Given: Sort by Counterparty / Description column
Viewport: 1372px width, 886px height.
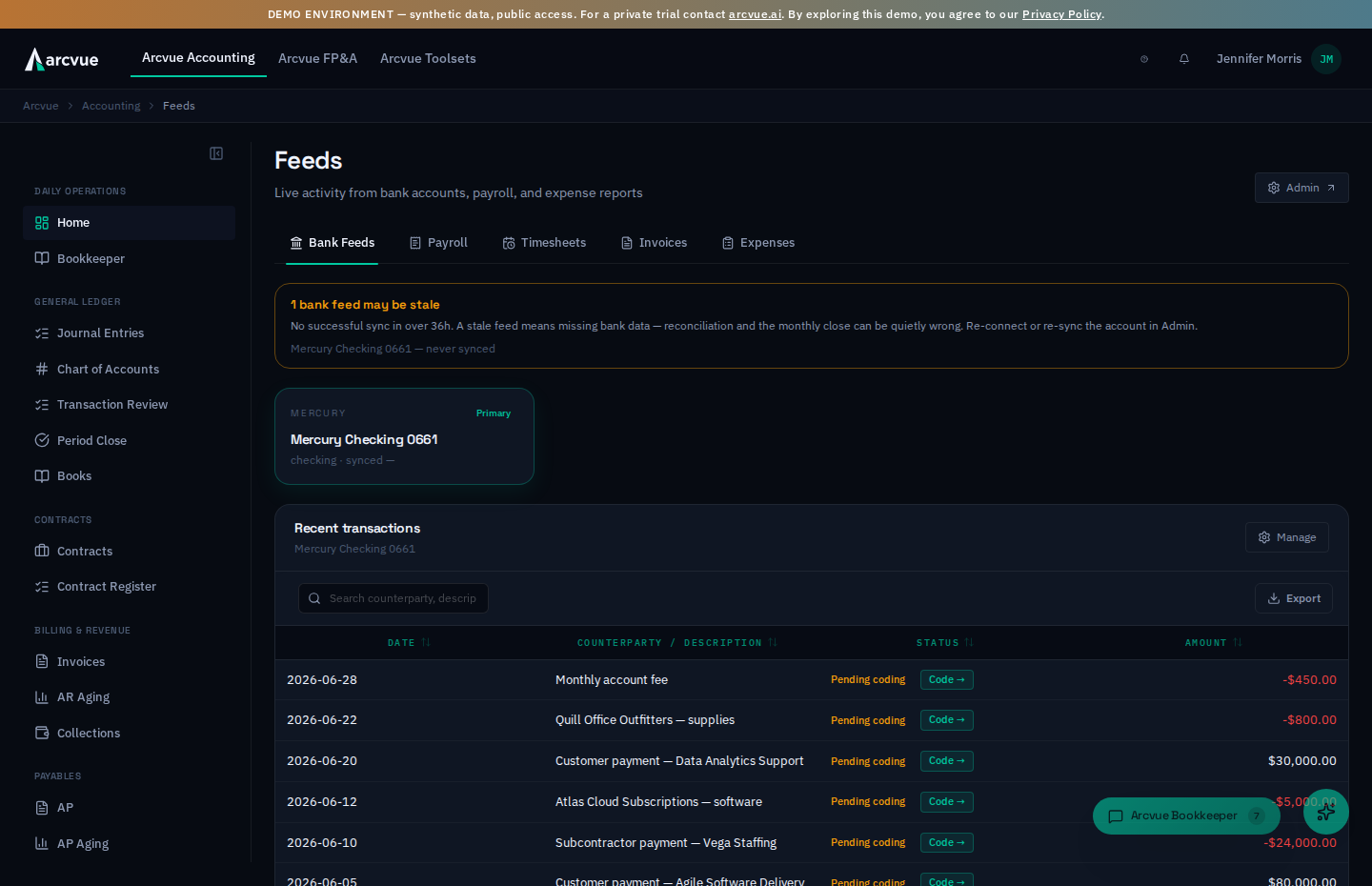Looking at the screenshot, I should pos(676,643).
